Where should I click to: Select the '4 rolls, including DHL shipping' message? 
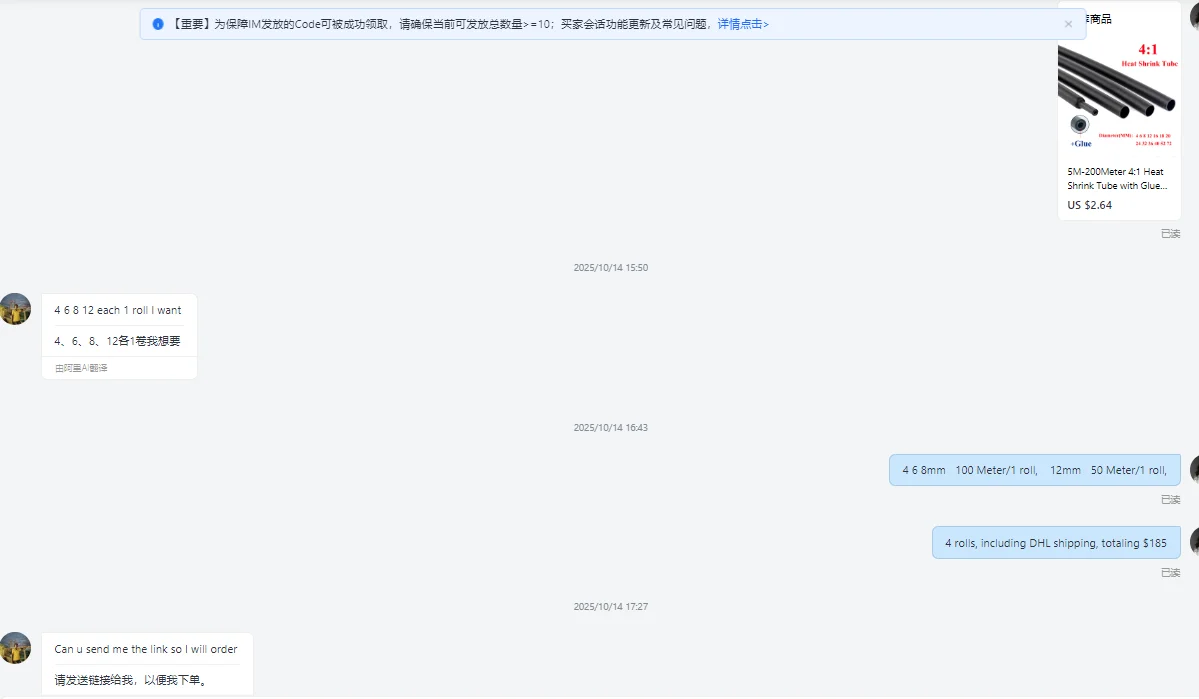click(x=1056, y=543)
